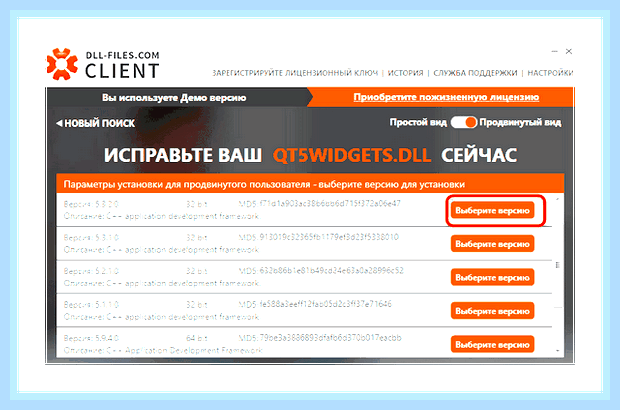
Task: Click the Версия: 5.3.1.0 text
Action: point(91,238)
